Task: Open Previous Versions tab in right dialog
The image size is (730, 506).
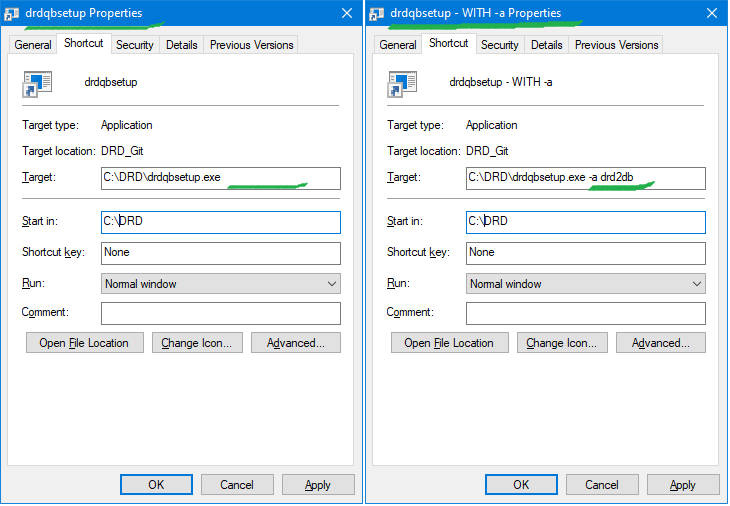Action: 616,45
